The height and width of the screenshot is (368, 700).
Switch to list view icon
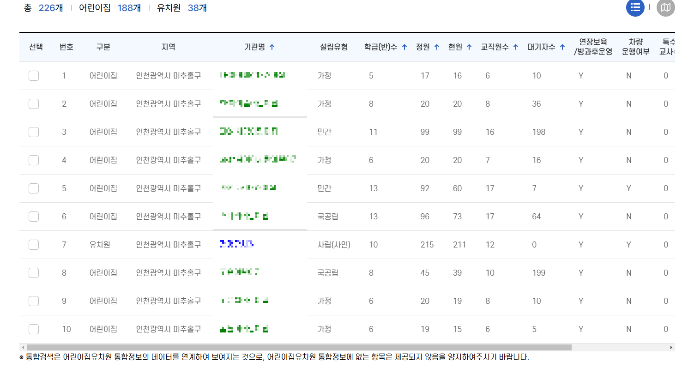tap(635, 8)
